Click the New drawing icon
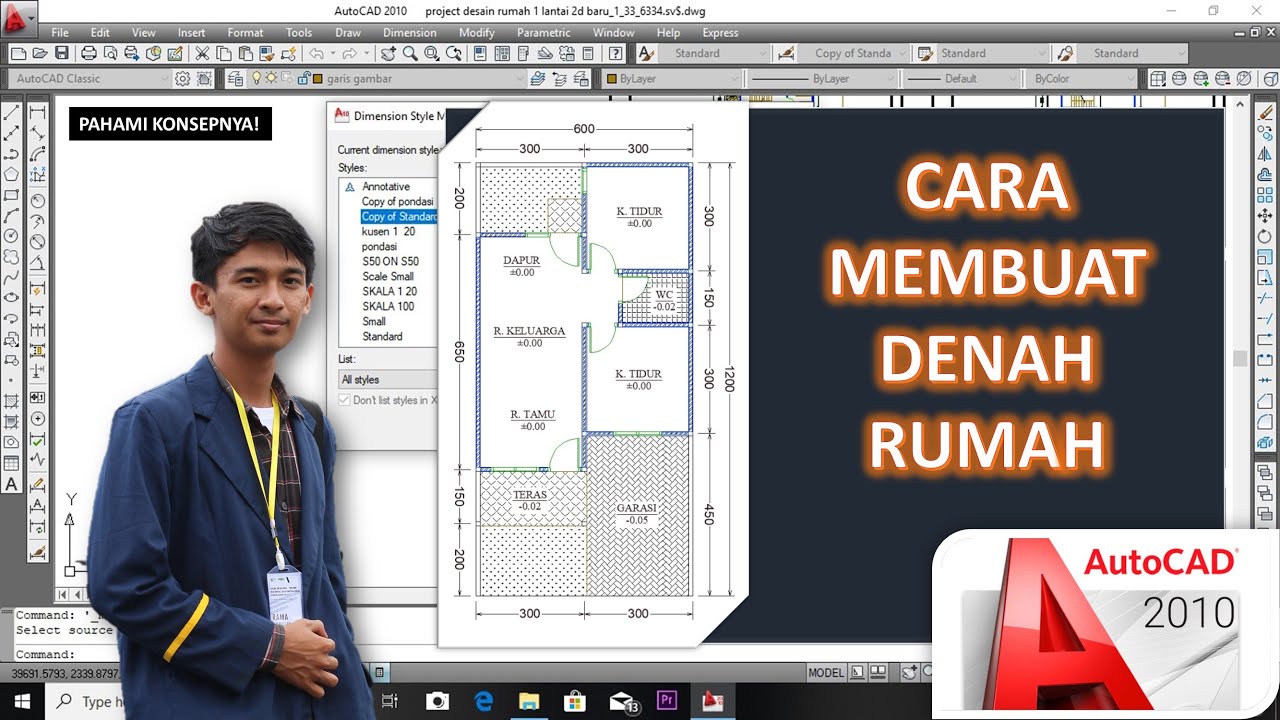This screenshot has height=720, width=1280. pyautogui.click(x=18, y=53)
